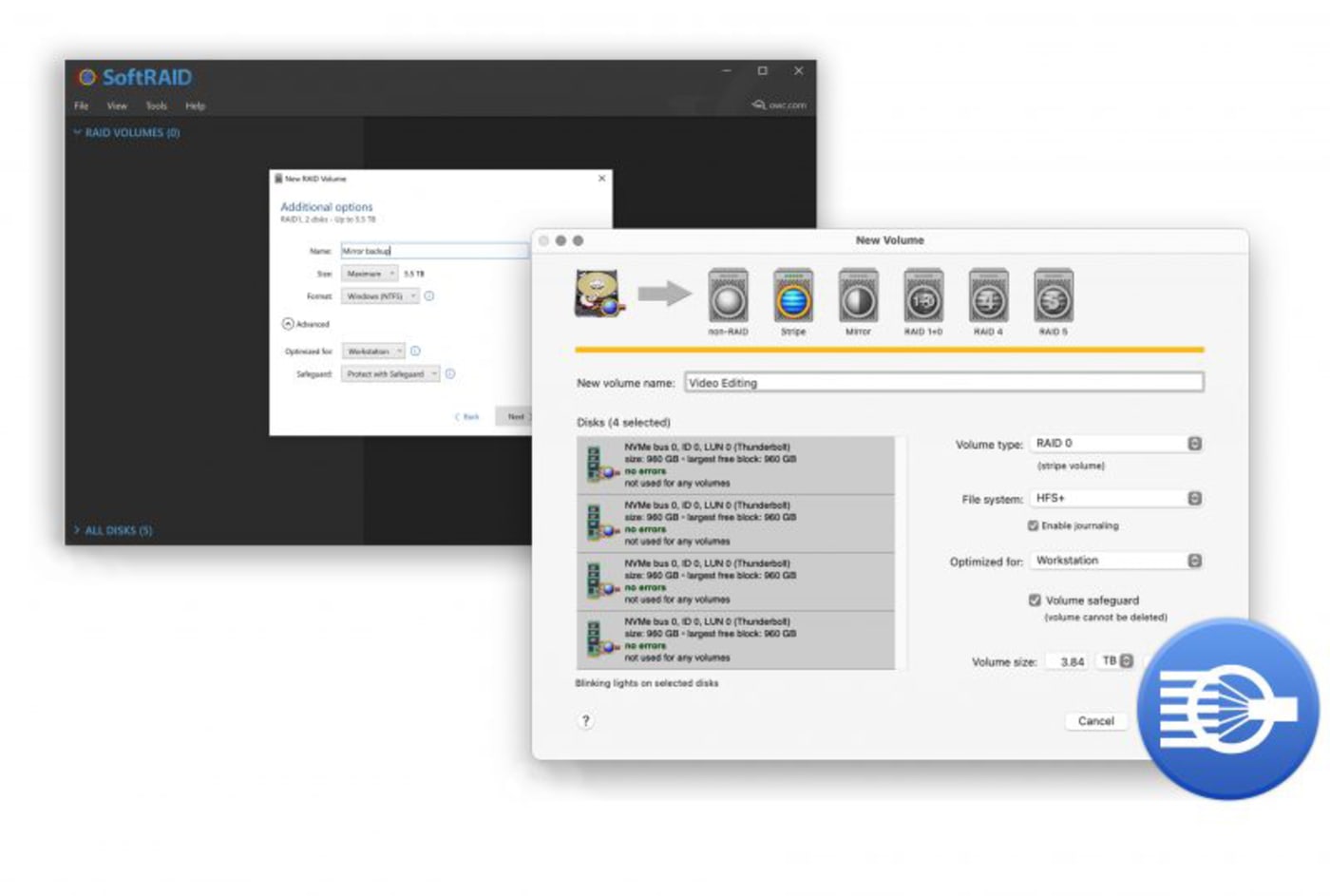The width and height of the screenshot is (1330, 896).
Task: Select the RAID 1+0 volume type icon
Action: 923,296
